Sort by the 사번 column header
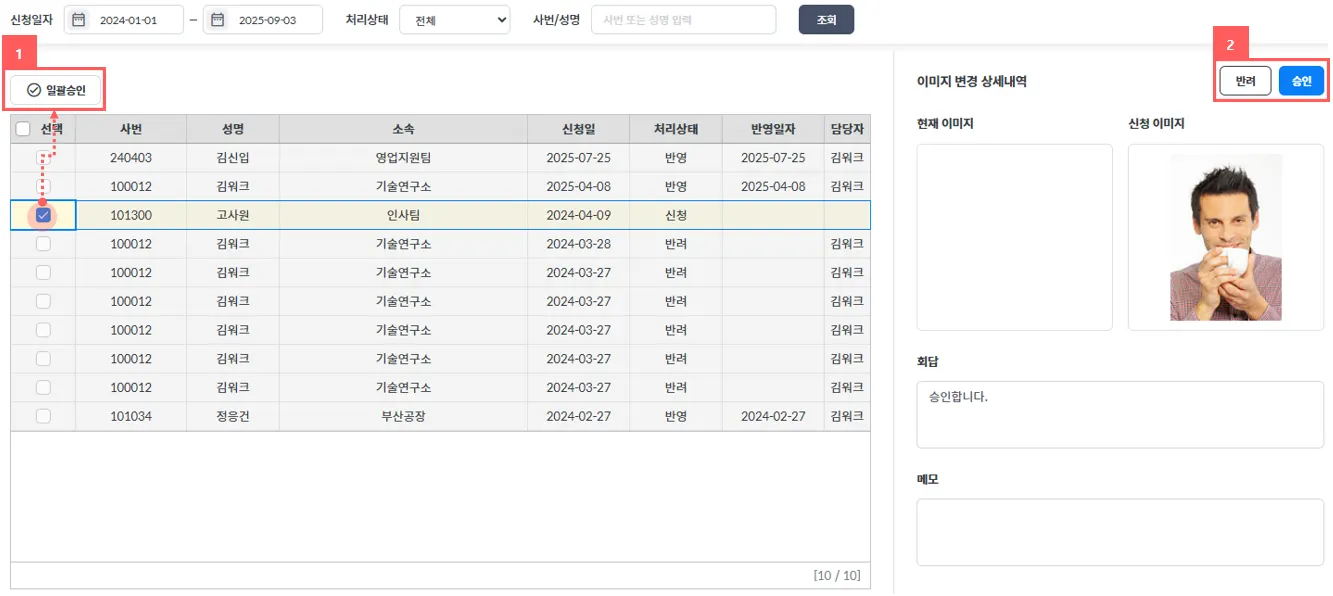Image resolution: width=1333 pixels, height=596 pixels. tap(131, 129)
